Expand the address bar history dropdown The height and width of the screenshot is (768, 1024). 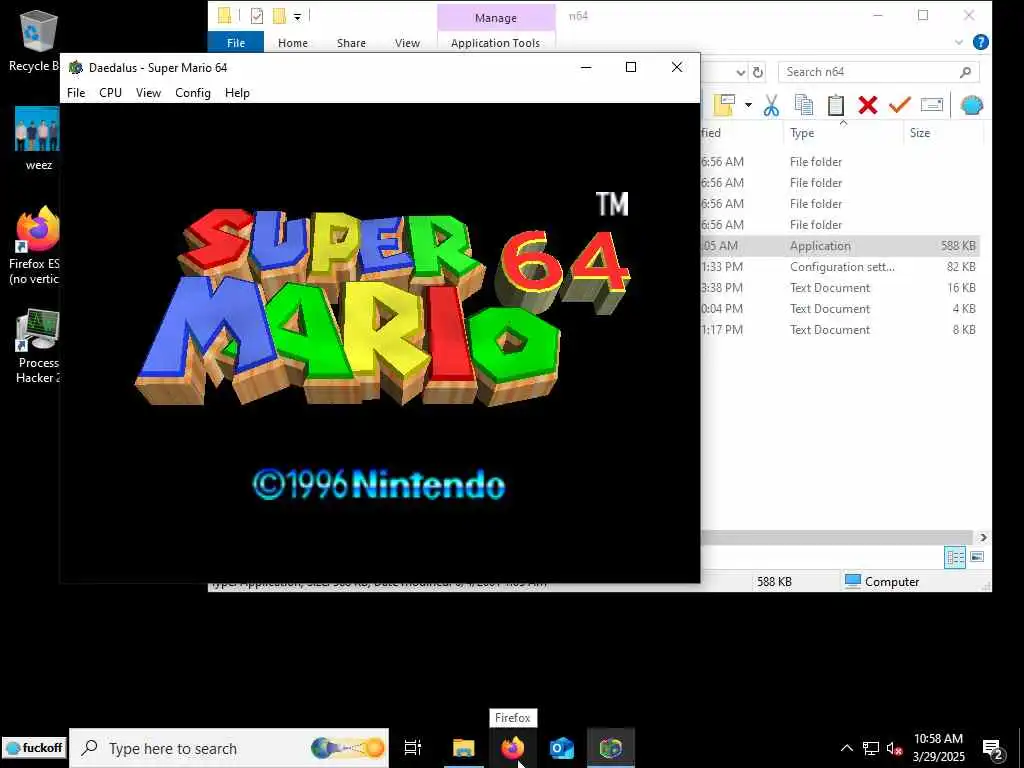click(x=741, y=72)
